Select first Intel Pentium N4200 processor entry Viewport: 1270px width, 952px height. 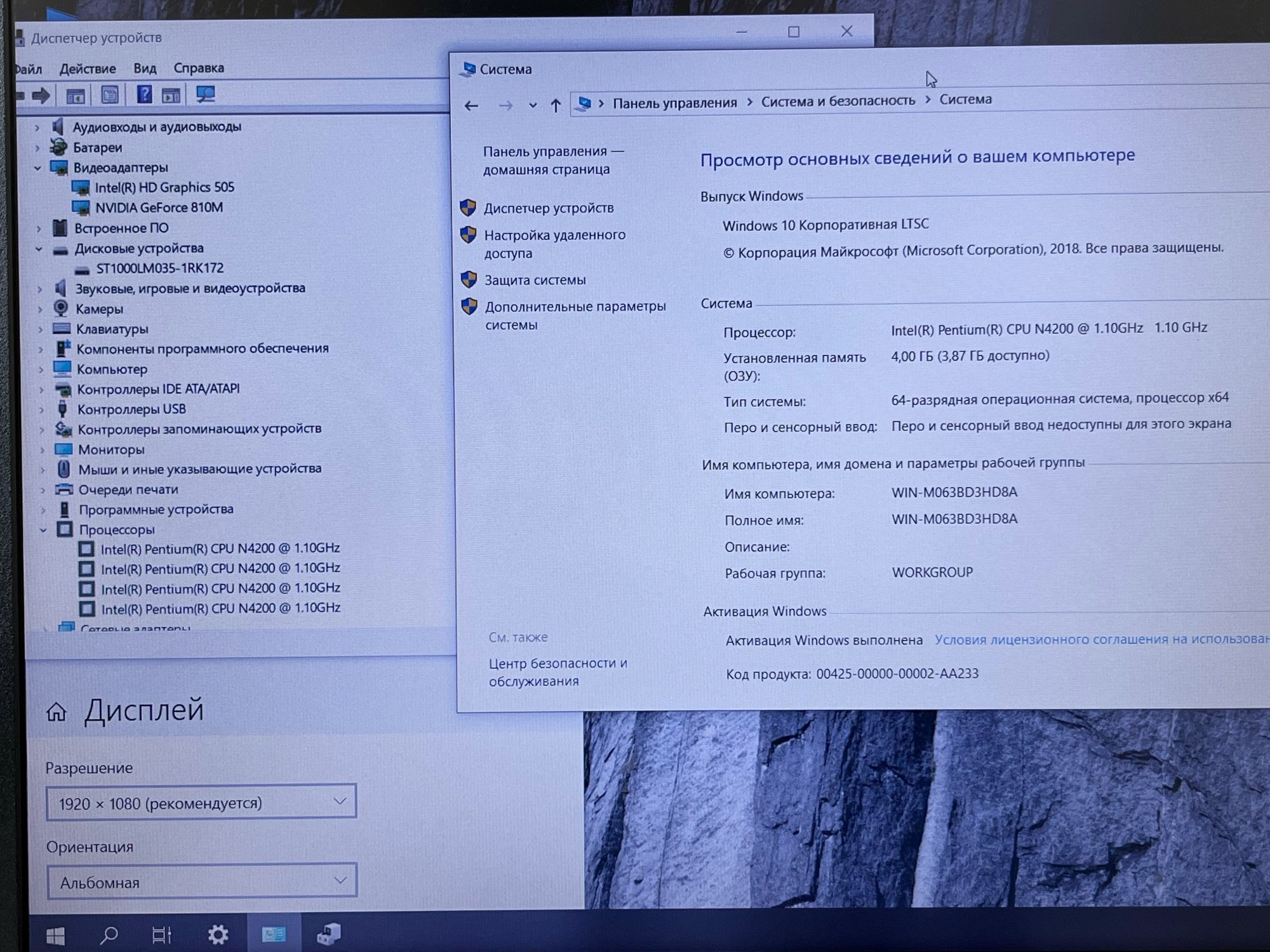(220, 548)
